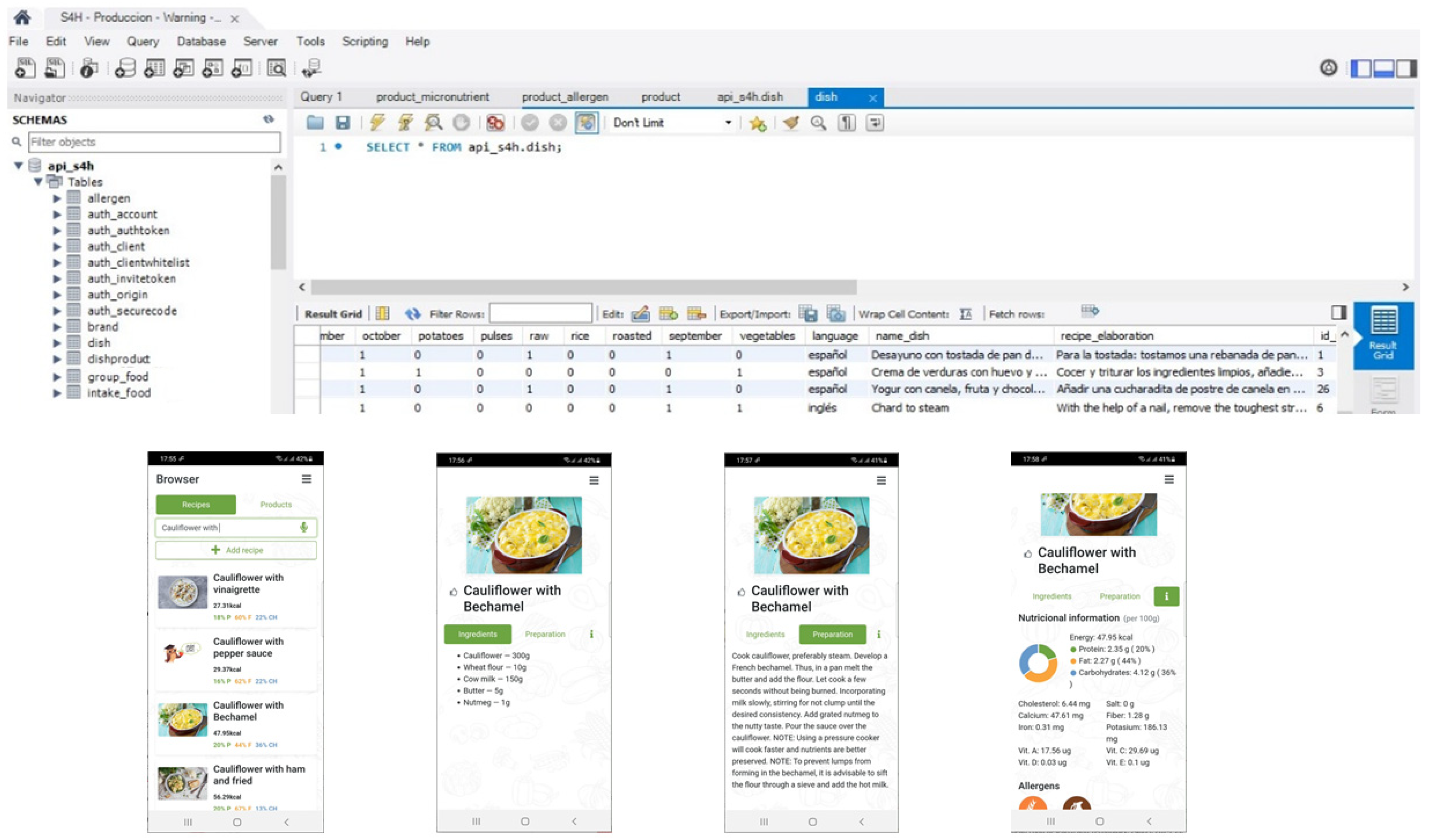Click the editor's horizontal scrollbar

[583, 287]
